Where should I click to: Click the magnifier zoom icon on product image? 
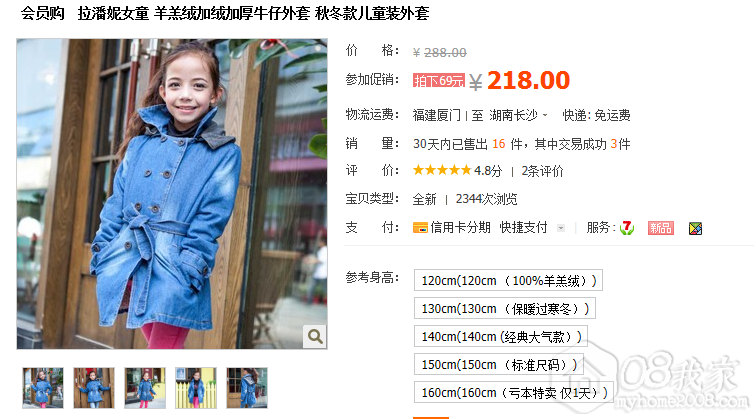(x=315, y=336)
